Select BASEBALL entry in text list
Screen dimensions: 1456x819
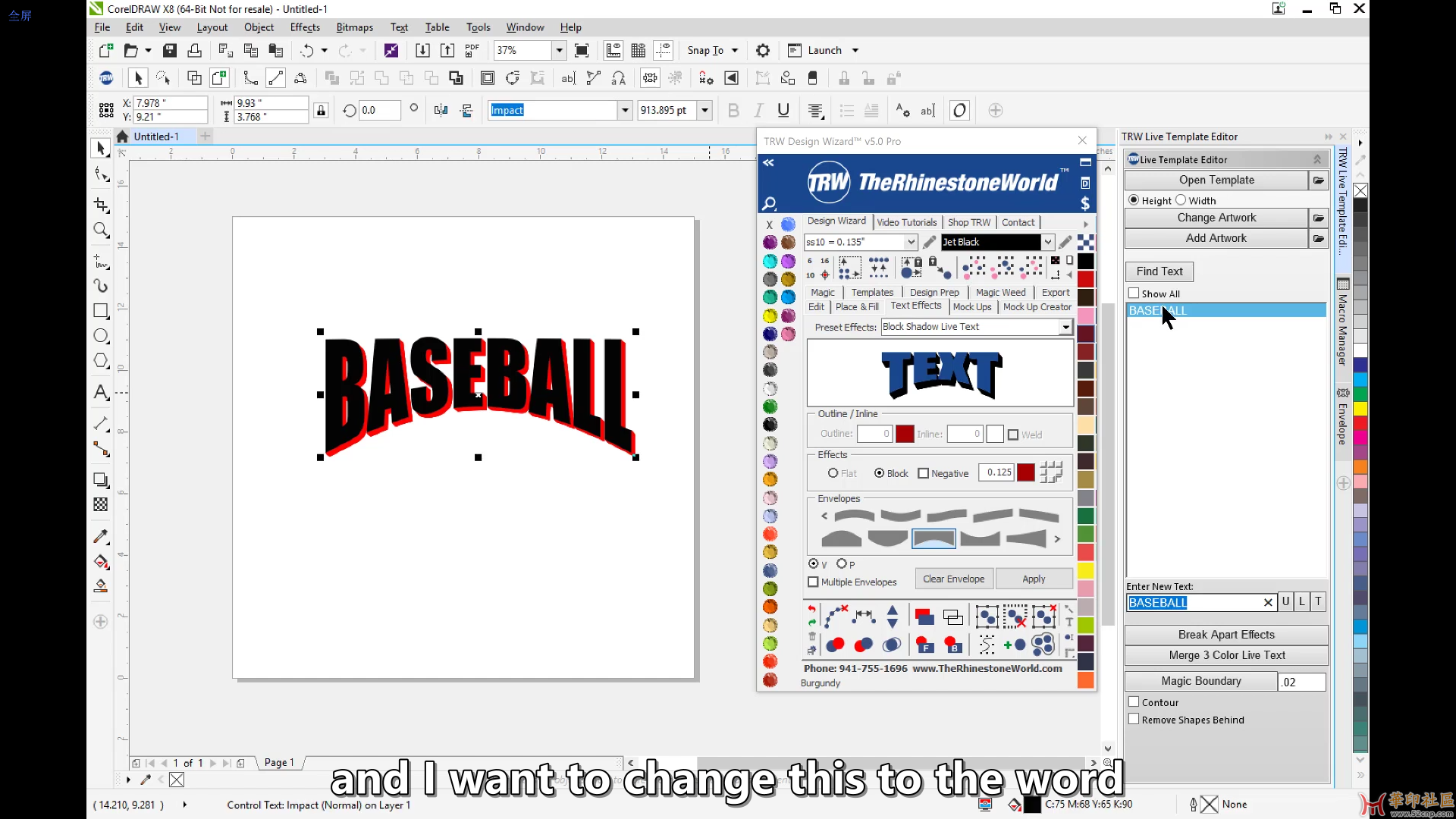pyautogui.click(x=1226, y=310)
